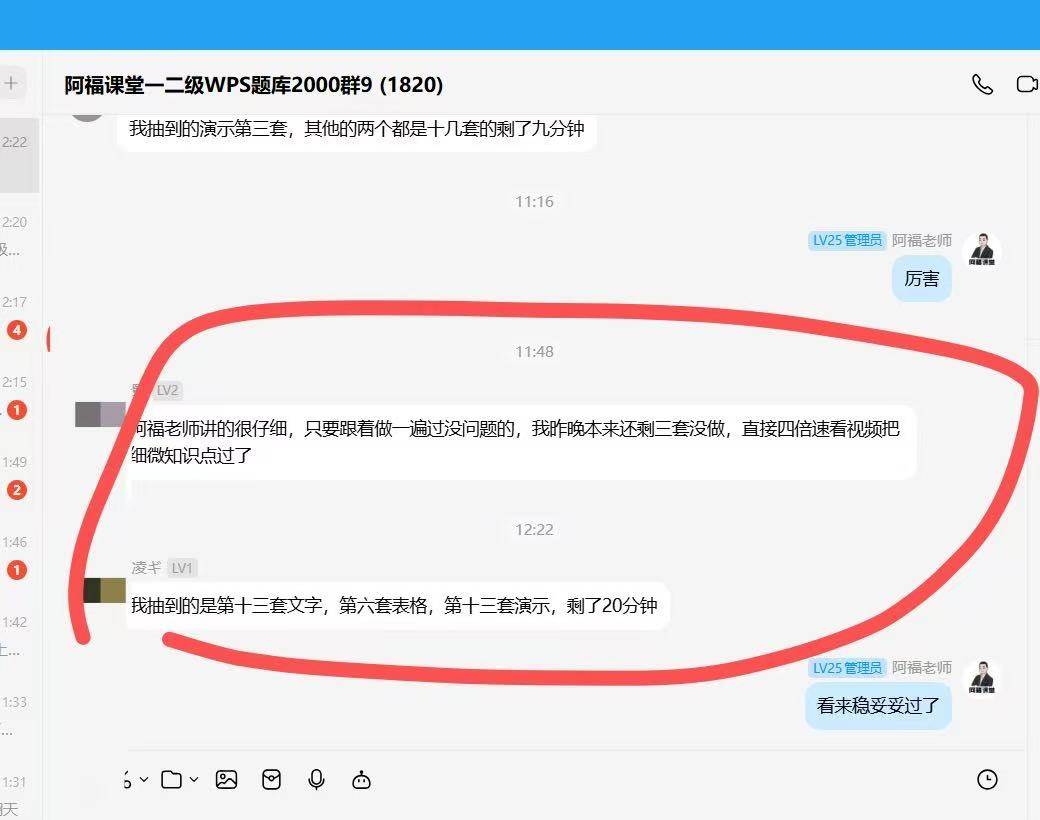
Task: Click the 12:22 timestamp
Action: pos(534,529)
